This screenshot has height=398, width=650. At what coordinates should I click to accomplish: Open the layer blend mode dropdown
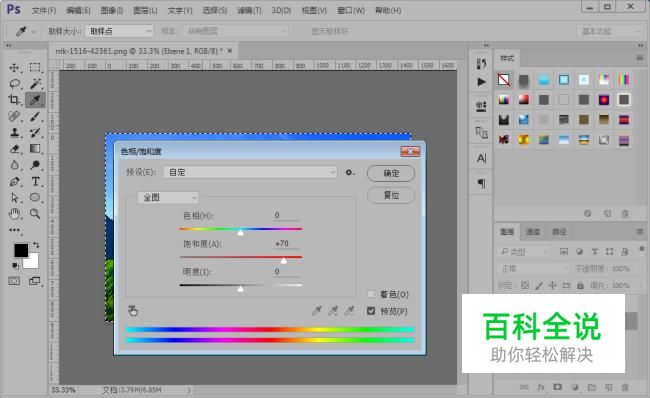click(534, 269)
